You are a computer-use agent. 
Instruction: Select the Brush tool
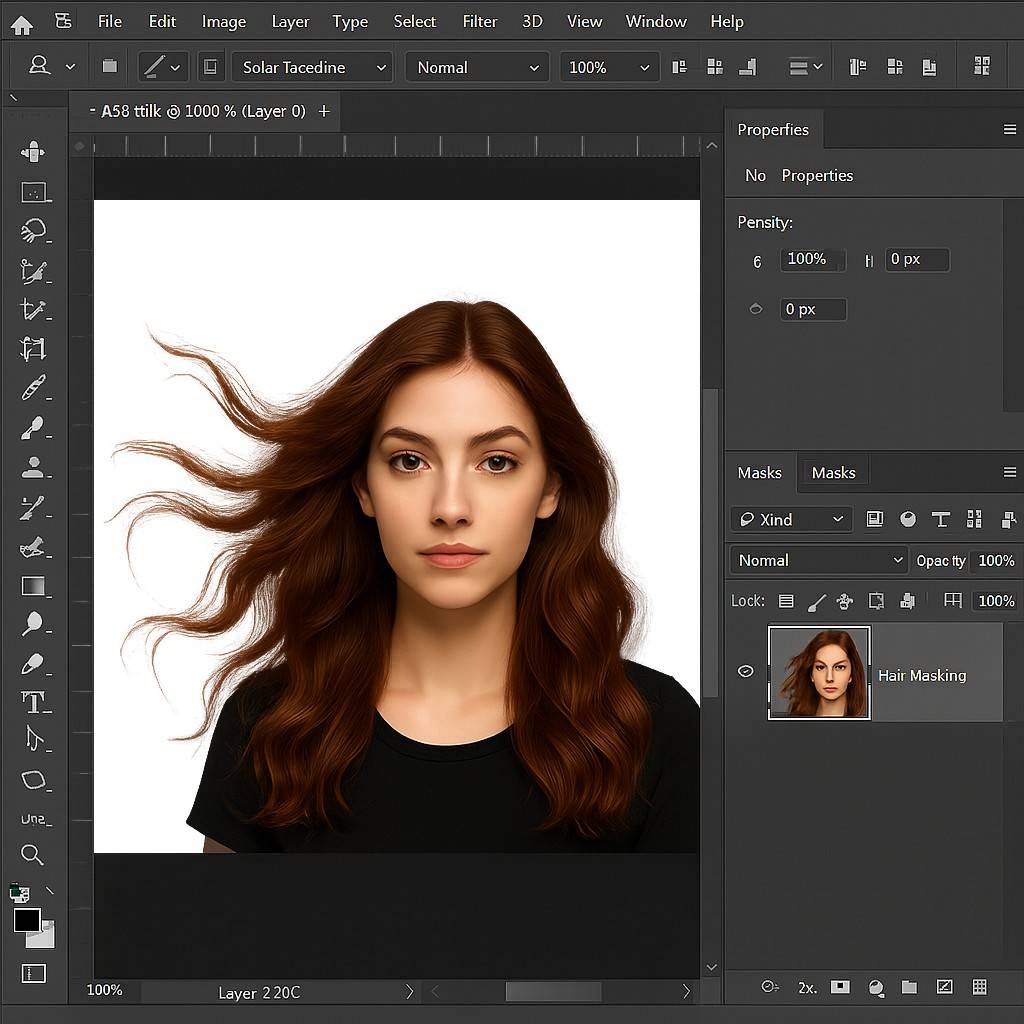[x=33, y=428]
